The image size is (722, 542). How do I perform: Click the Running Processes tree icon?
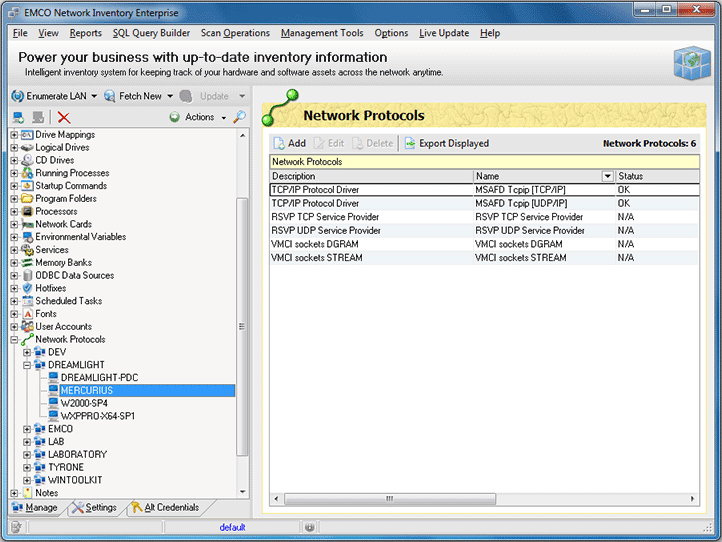point(27,173)
